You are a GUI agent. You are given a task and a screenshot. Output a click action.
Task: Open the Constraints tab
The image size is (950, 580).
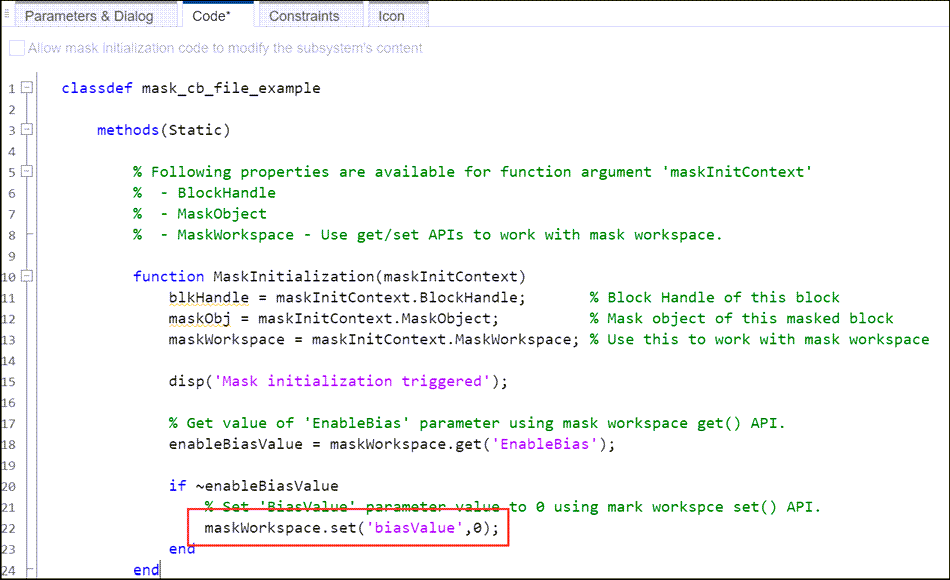304,15
